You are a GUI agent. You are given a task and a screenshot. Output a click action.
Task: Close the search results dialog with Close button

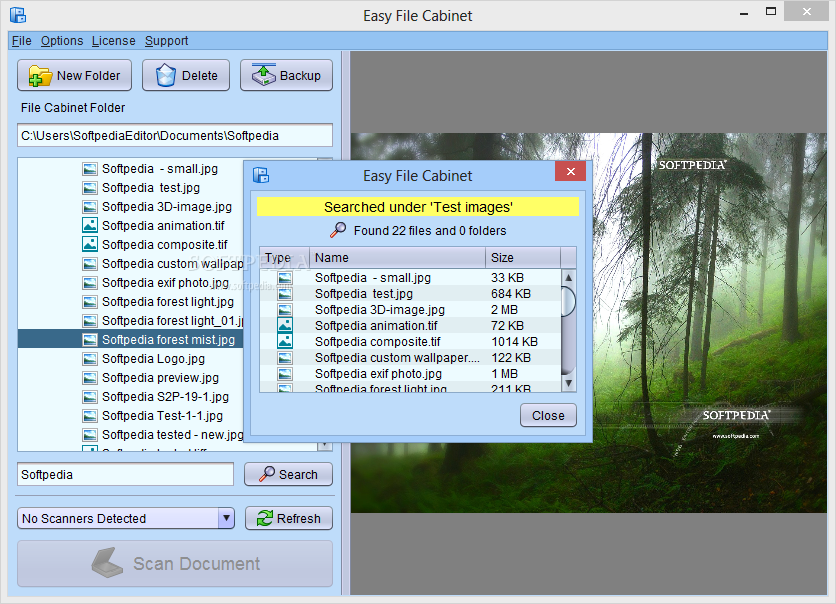548,415
